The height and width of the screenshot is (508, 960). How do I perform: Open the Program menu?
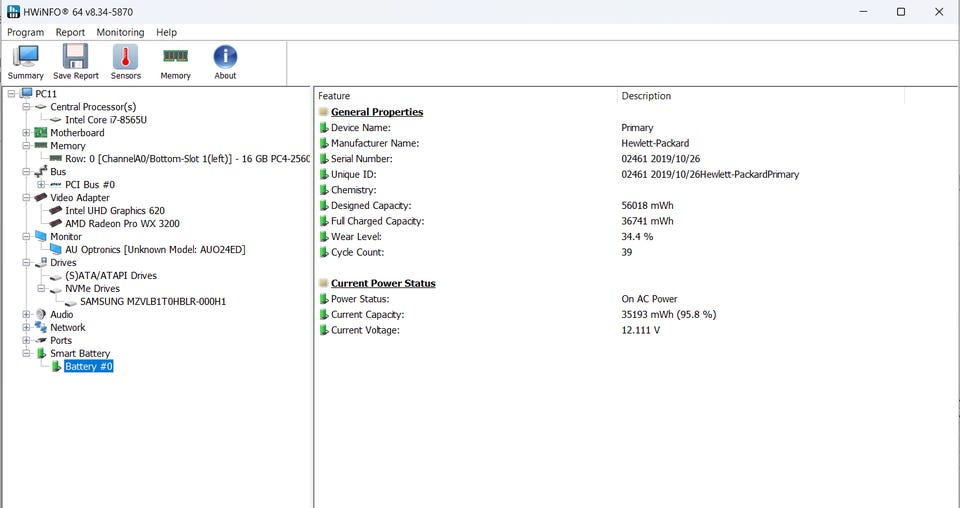tap(25, 32)
